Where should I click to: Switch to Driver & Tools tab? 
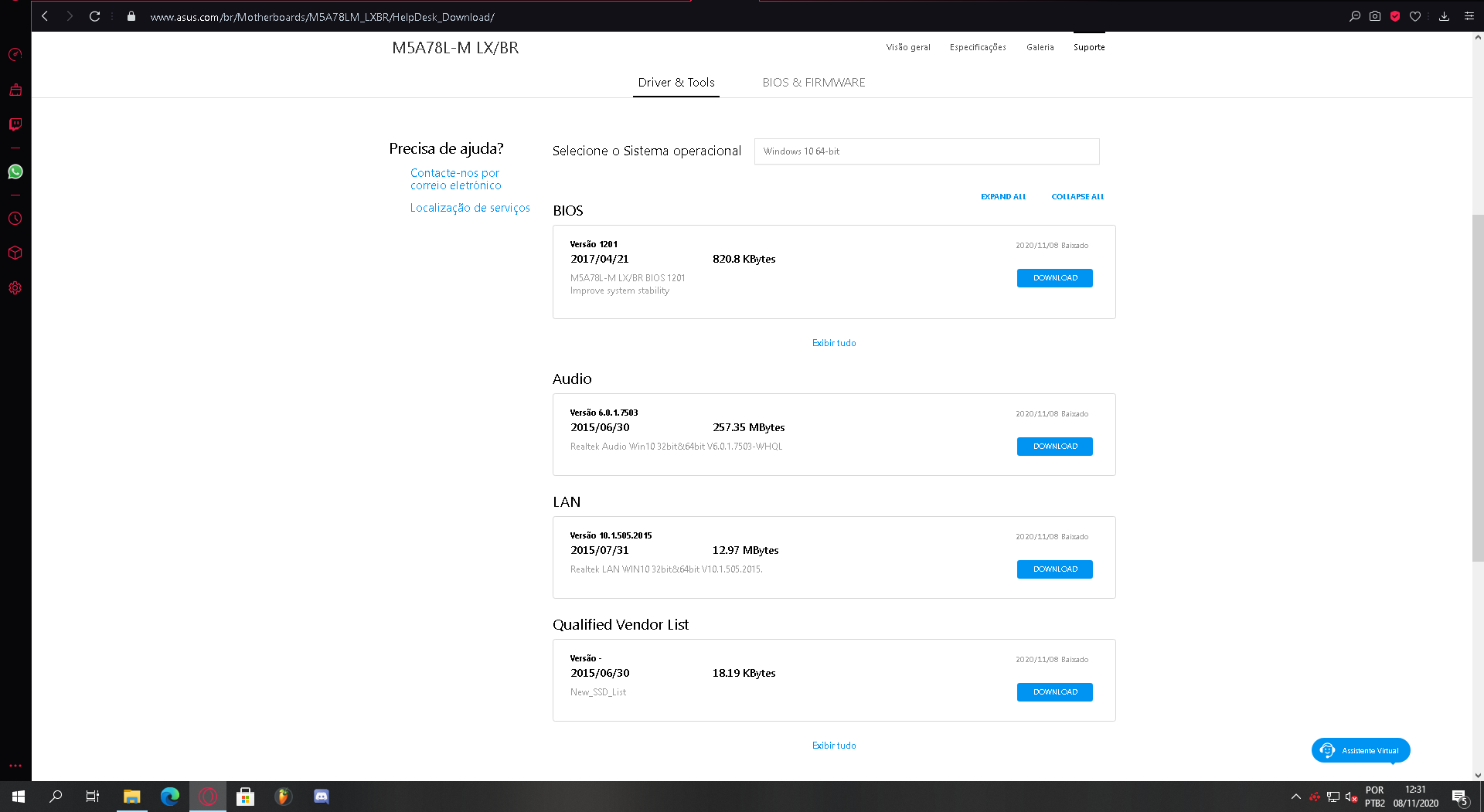click(x=676, y=83)
